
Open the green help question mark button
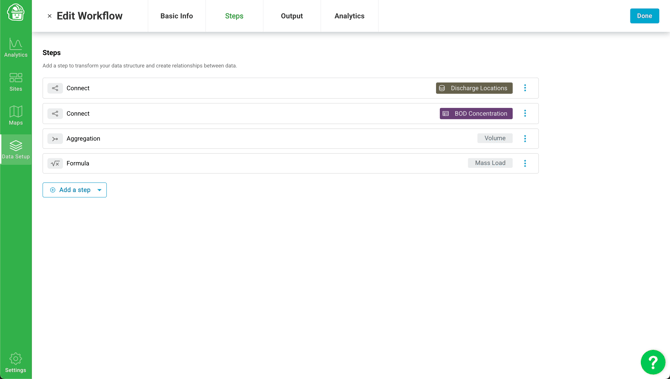652,362
